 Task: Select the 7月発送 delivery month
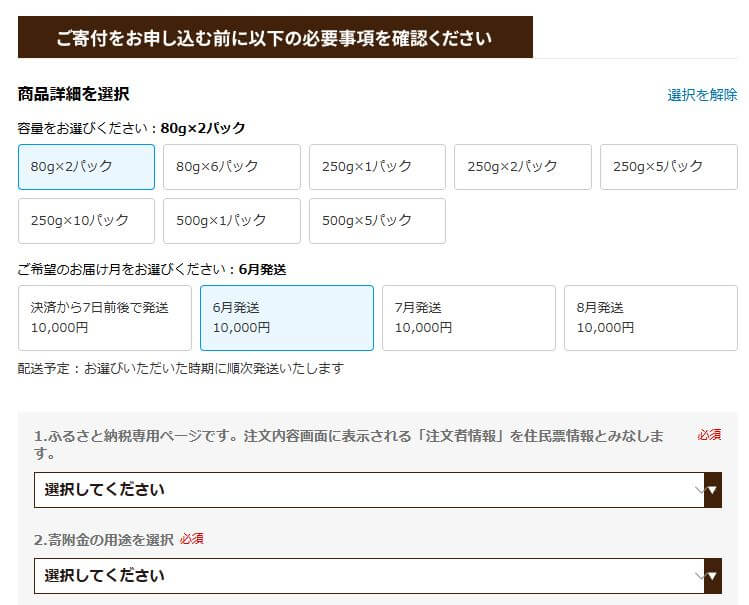(469, 318)
